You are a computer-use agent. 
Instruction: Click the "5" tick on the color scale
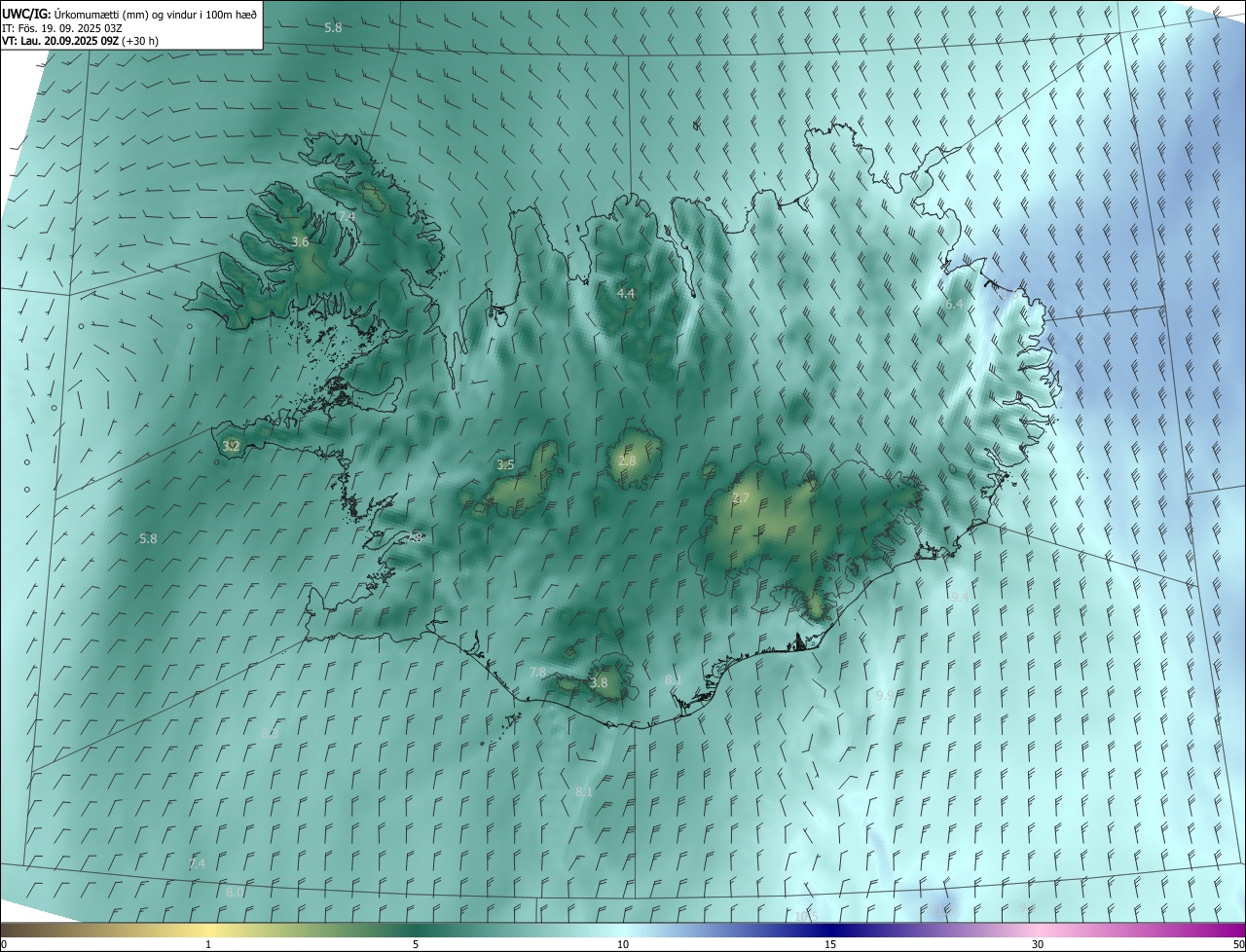click(416, 944)
